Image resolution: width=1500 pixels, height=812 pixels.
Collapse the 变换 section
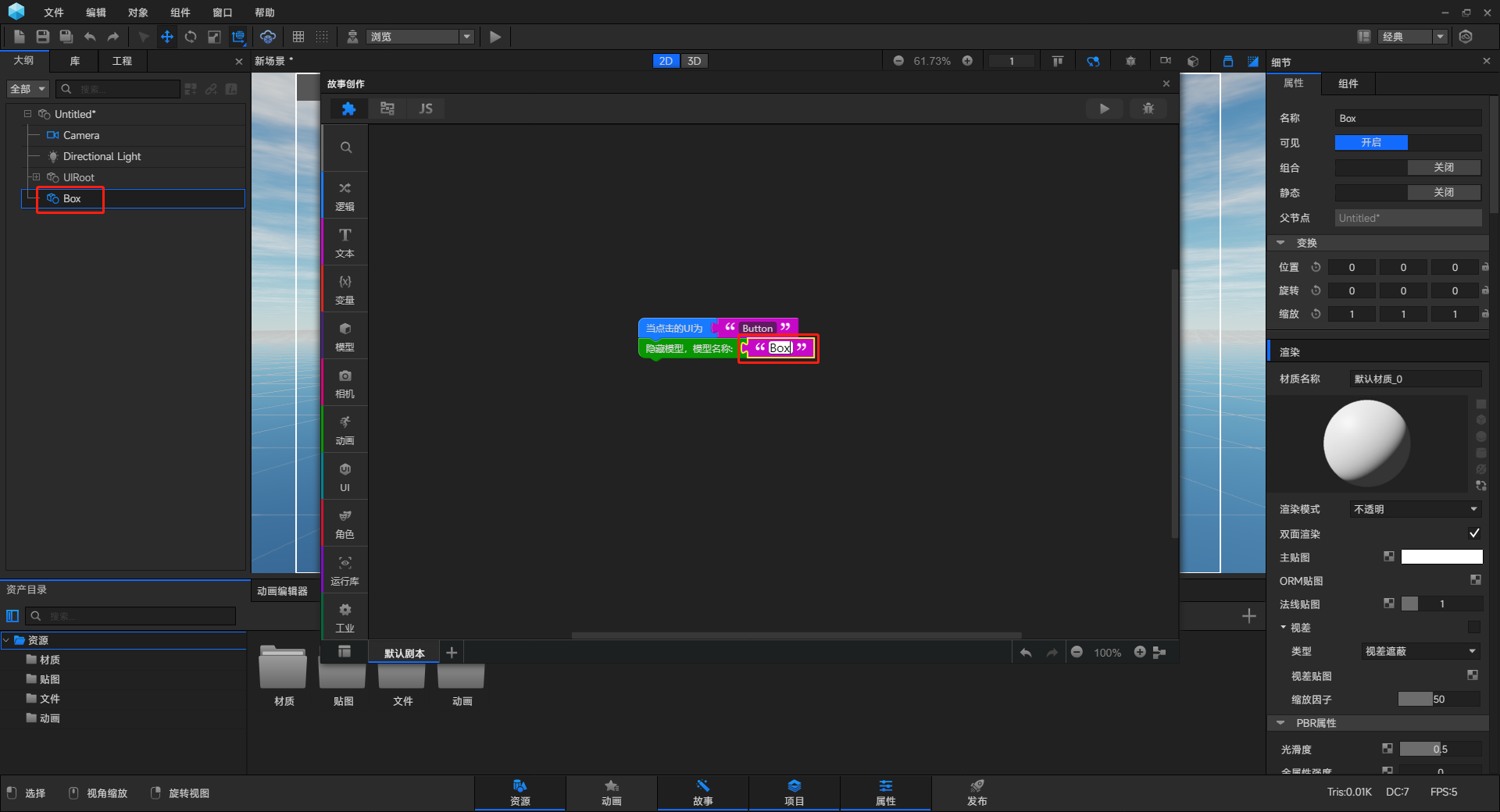(1280, 243)
